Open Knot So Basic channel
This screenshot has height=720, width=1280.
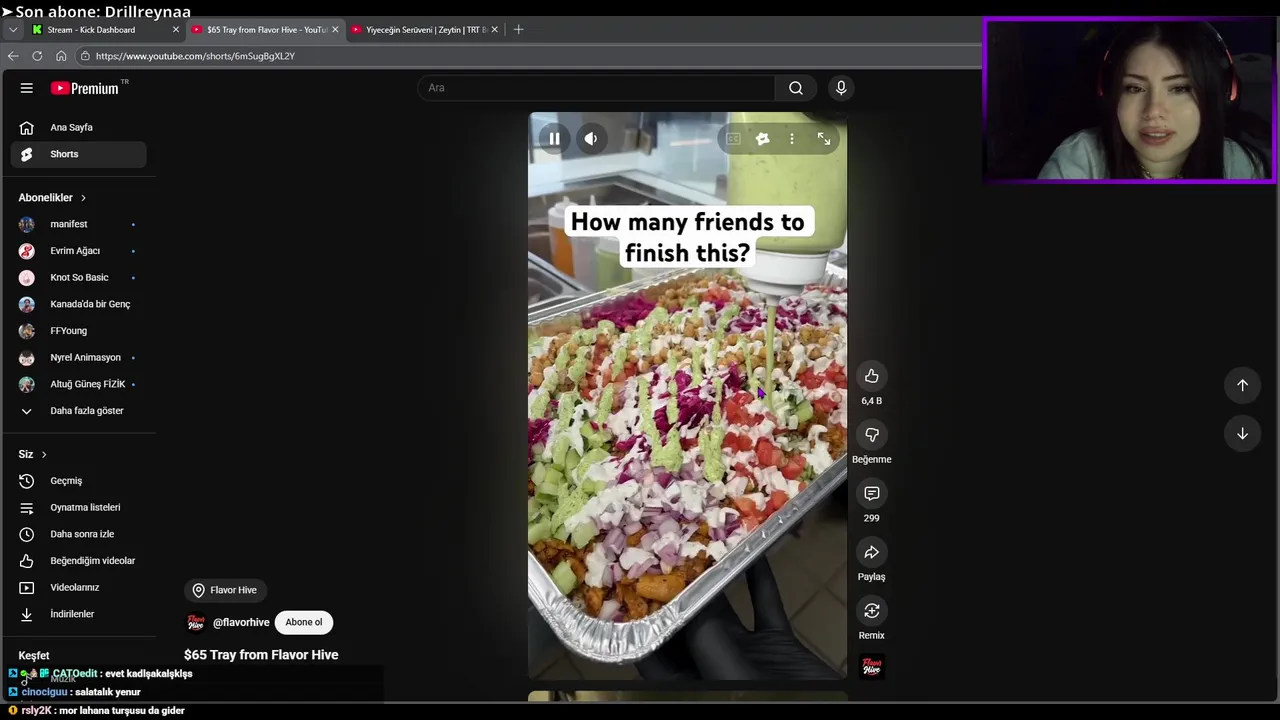(79, 278)
